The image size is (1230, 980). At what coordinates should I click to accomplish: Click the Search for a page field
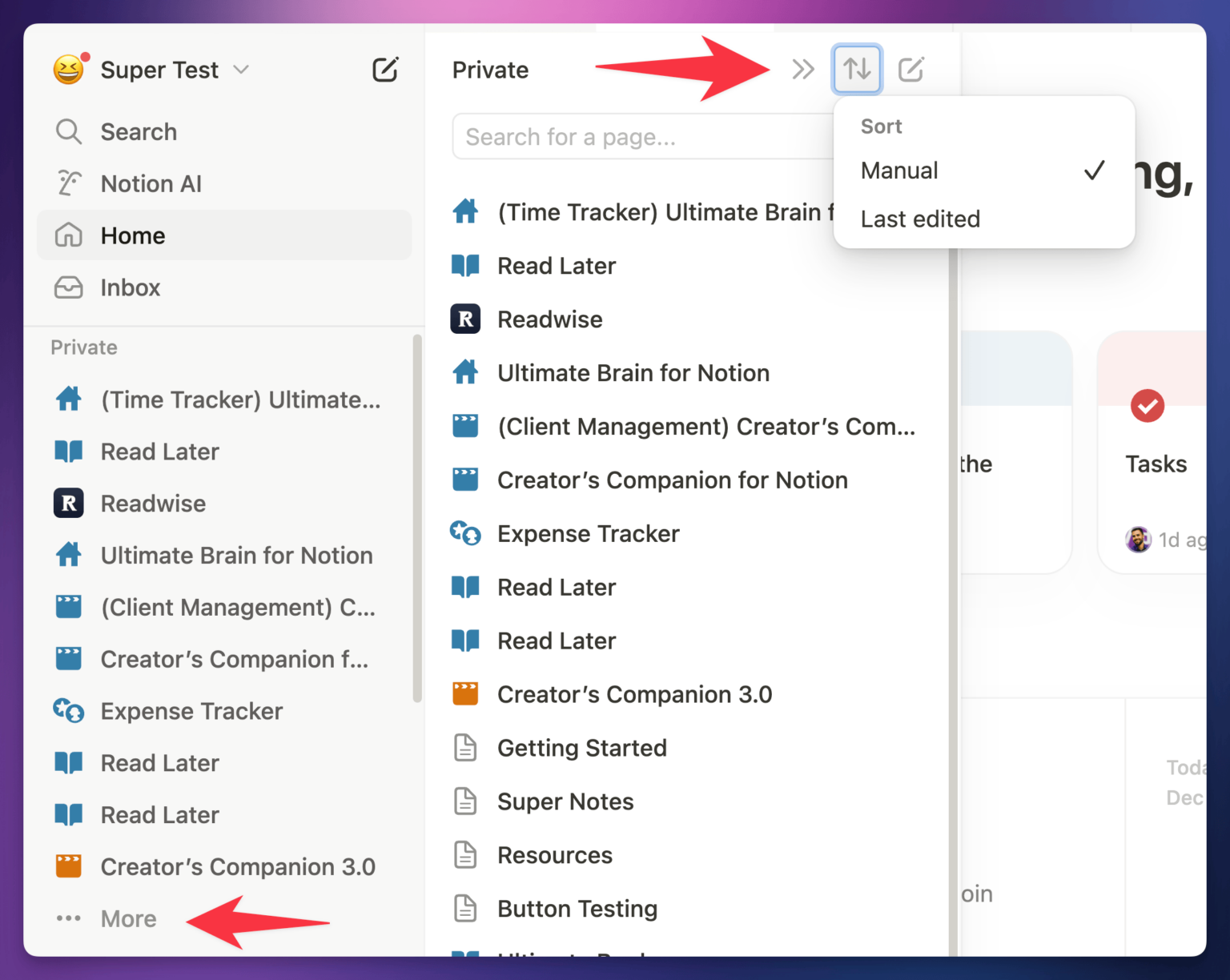pos(641,137)
